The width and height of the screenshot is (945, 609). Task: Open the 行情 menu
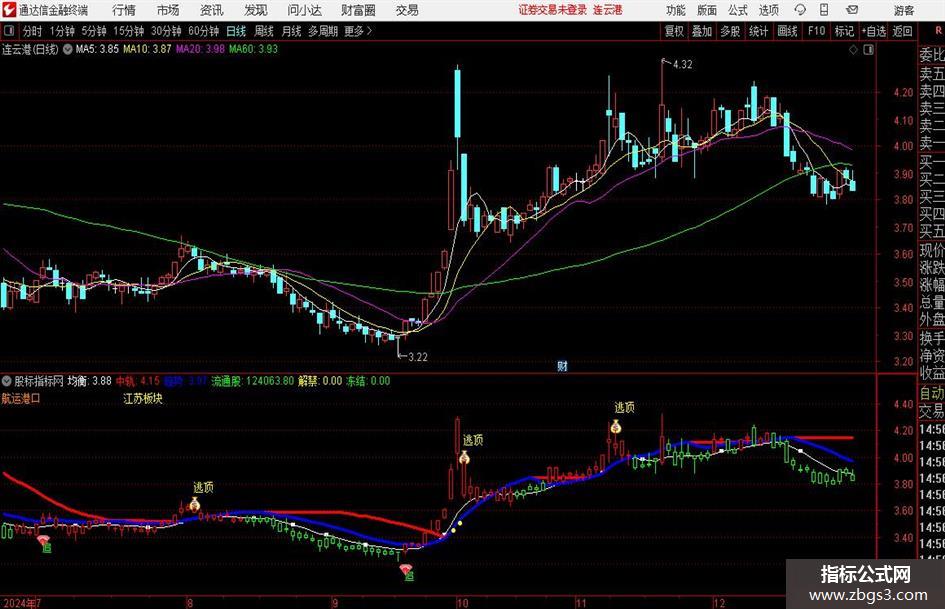point(124,10)
